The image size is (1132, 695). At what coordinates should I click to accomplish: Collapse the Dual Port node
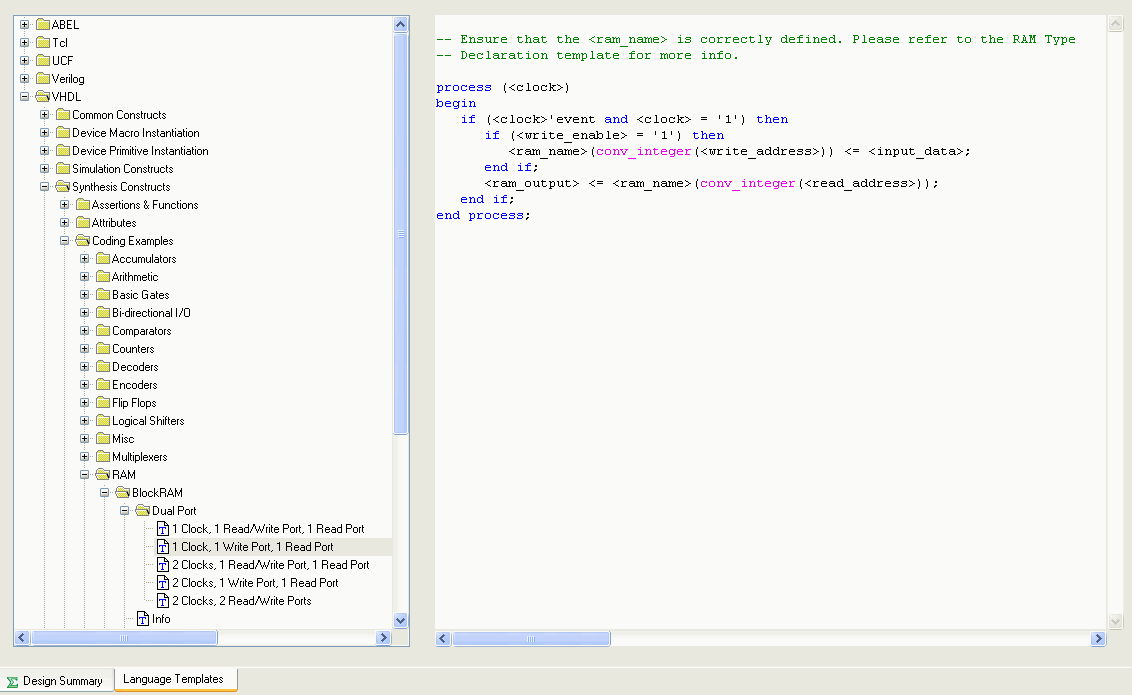125,511
